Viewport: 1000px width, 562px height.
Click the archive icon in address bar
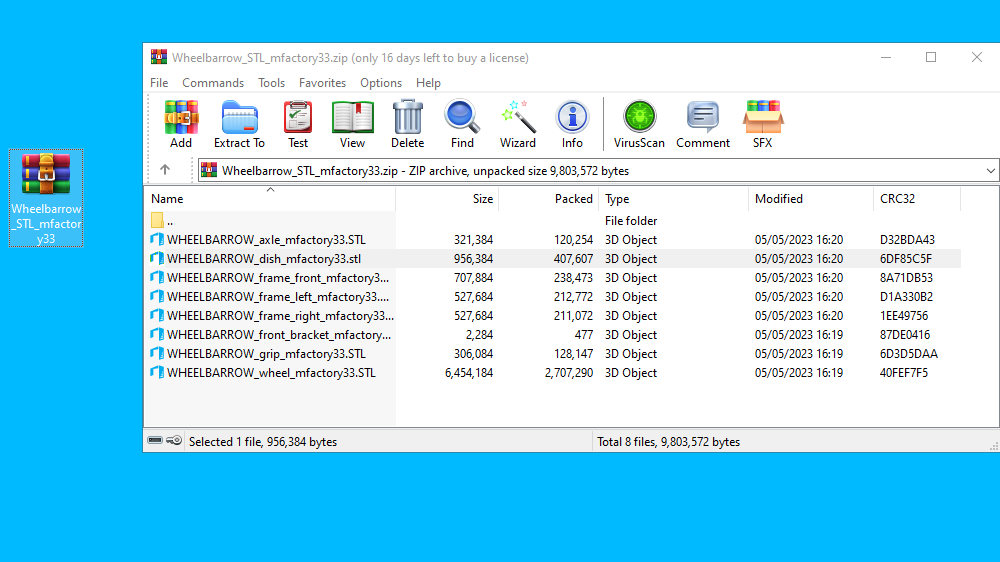(x=209, y=170)
